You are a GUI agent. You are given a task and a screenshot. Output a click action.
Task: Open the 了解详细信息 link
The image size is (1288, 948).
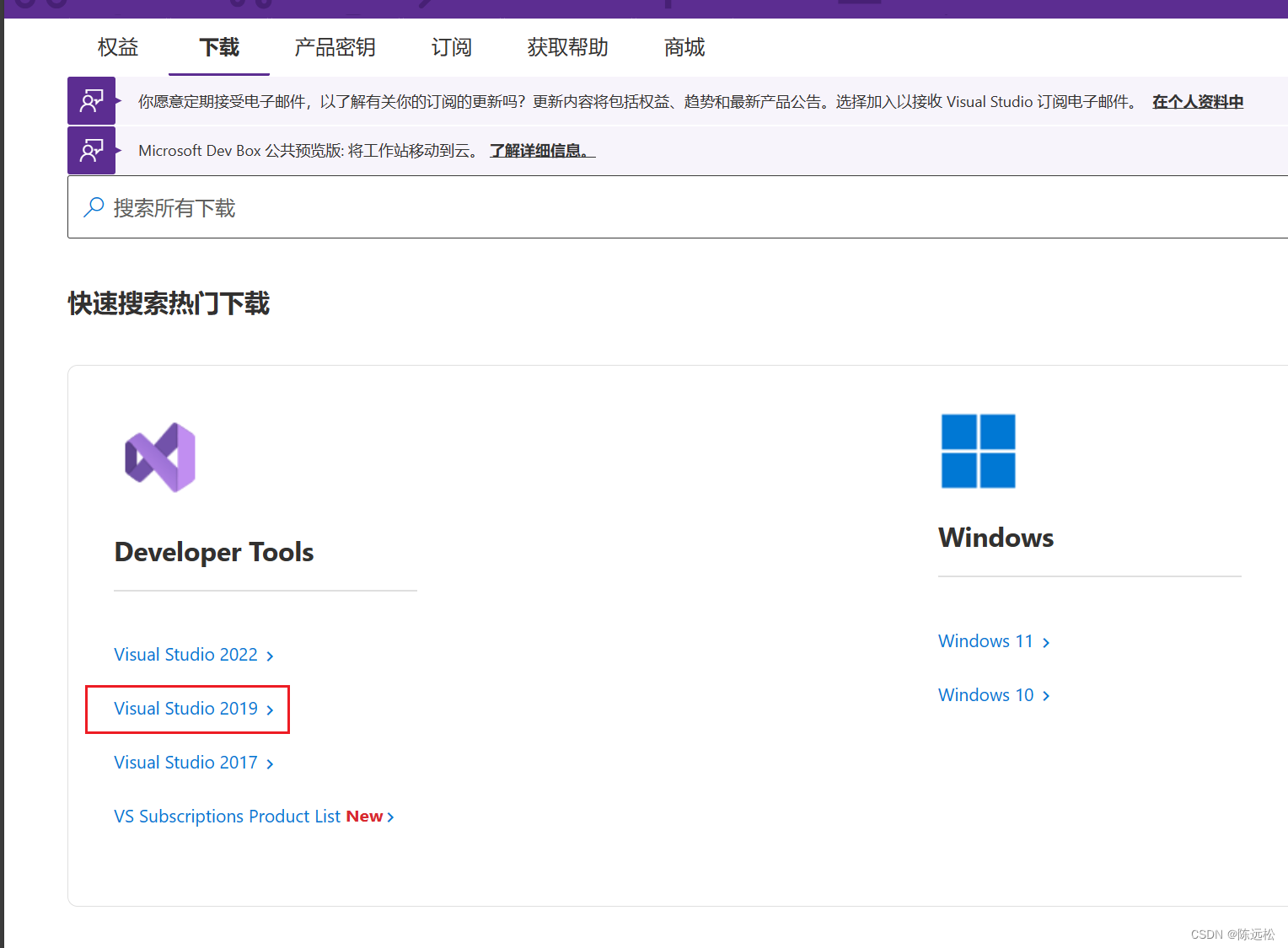pyautogui.click(x=542, y=151)
